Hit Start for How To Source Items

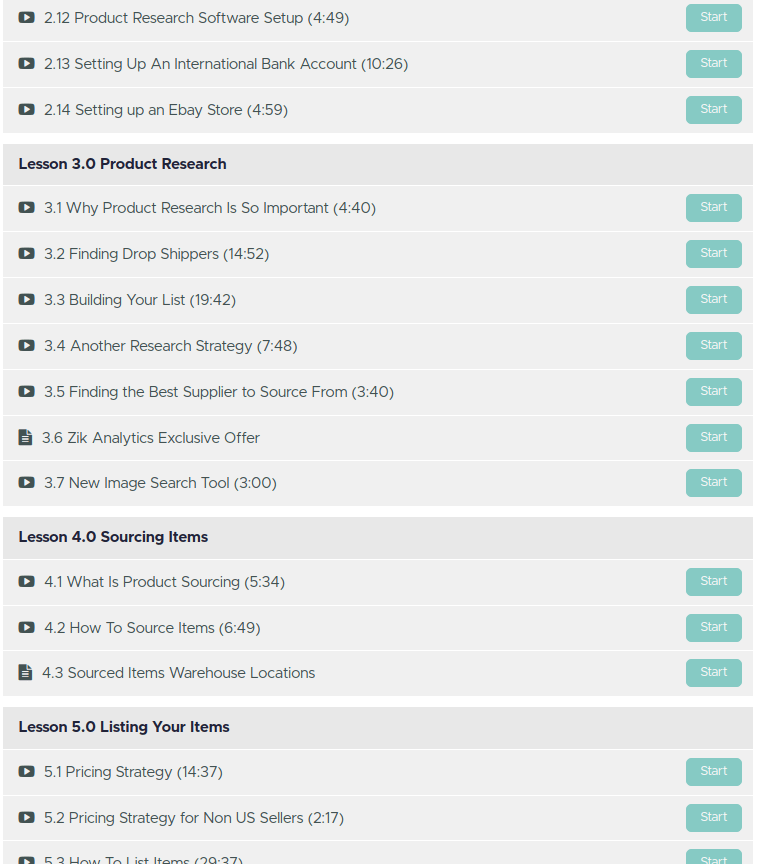click(x=713, y=628)
